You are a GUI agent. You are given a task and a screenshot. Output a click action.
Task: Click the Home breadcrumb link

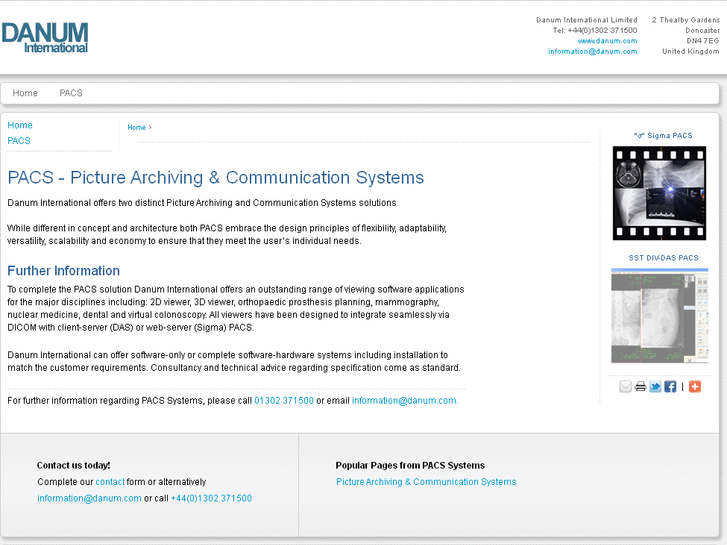click(x=136, y=128)
